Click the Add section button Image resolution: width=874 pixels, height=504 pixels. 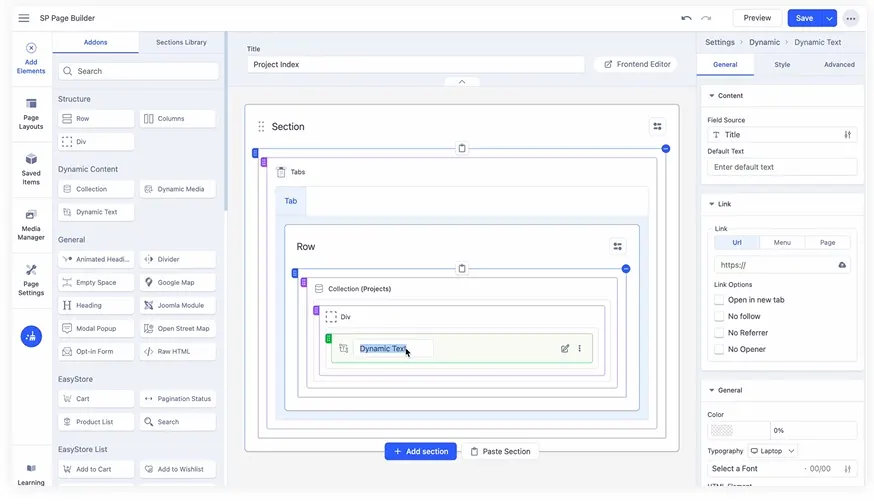[420, 451]
